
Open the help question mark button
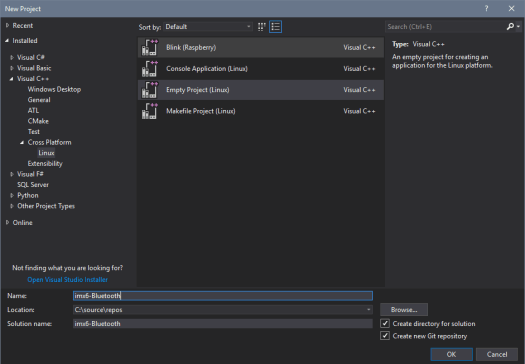pos(486,9)
